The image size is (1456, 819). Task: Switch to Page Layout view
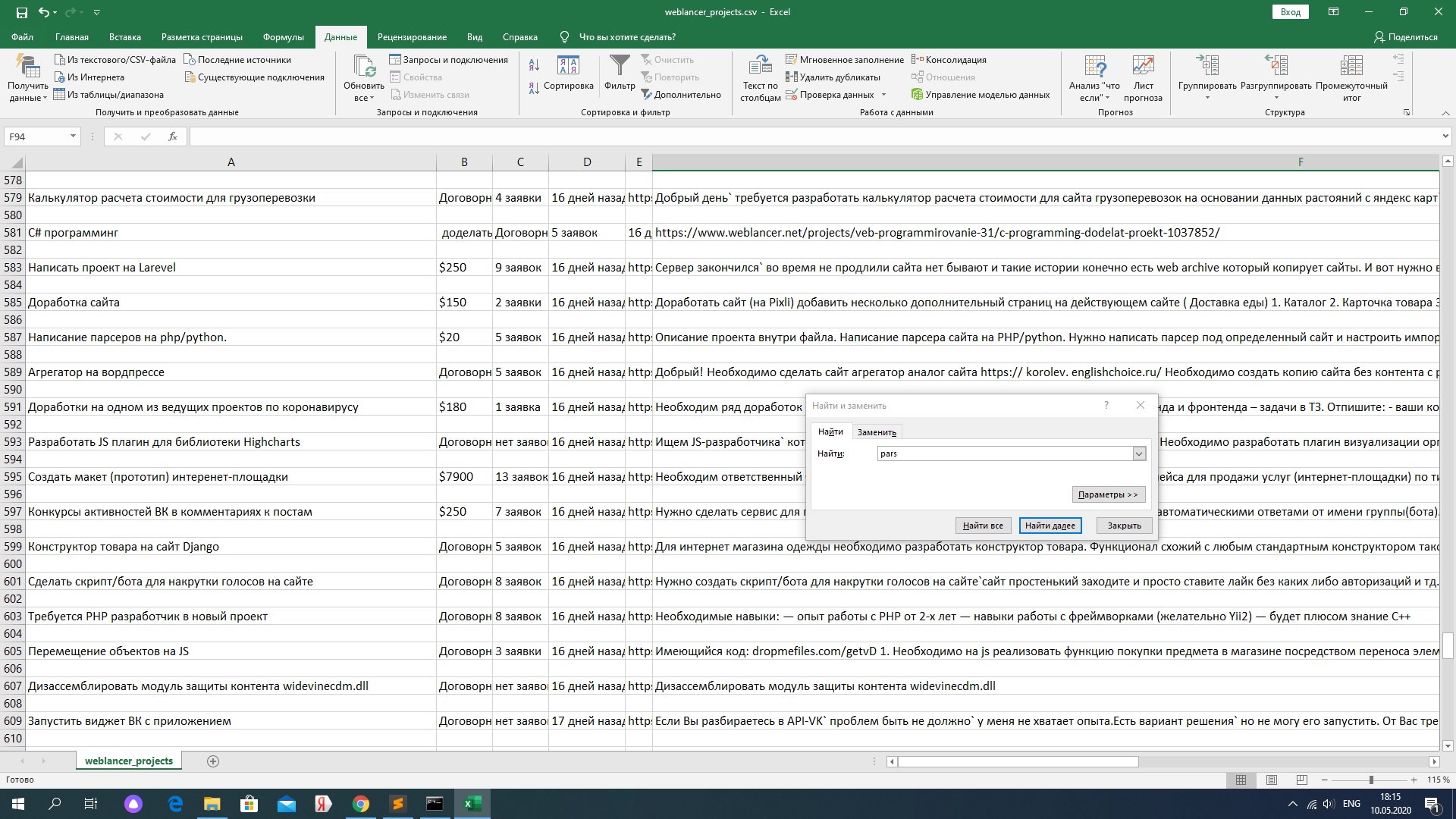point(1272,780)
